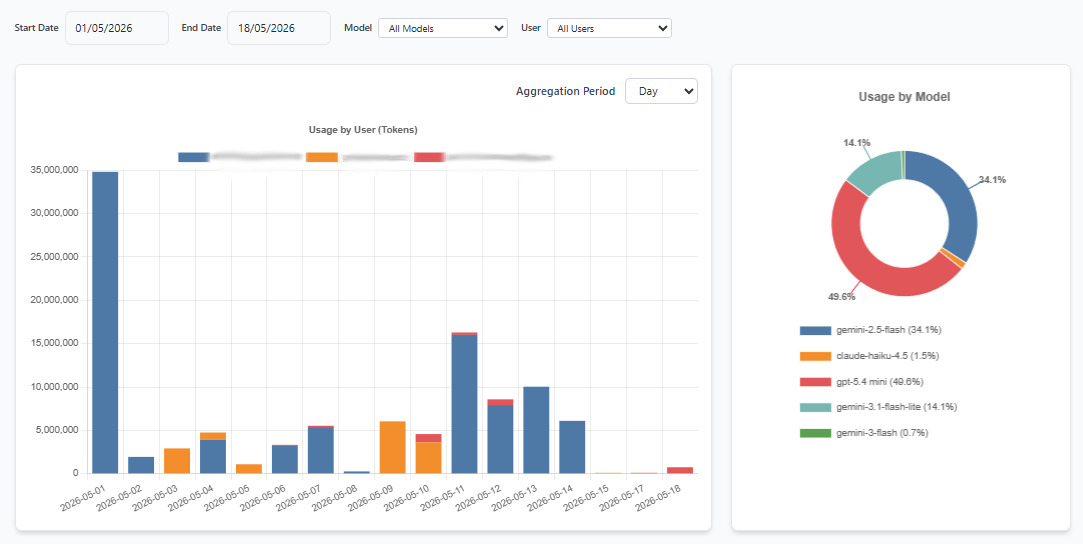This screenshot has width=1083, height=544.
Task: Click the Usage by User (Tokens) chart title
Action: 363,129
